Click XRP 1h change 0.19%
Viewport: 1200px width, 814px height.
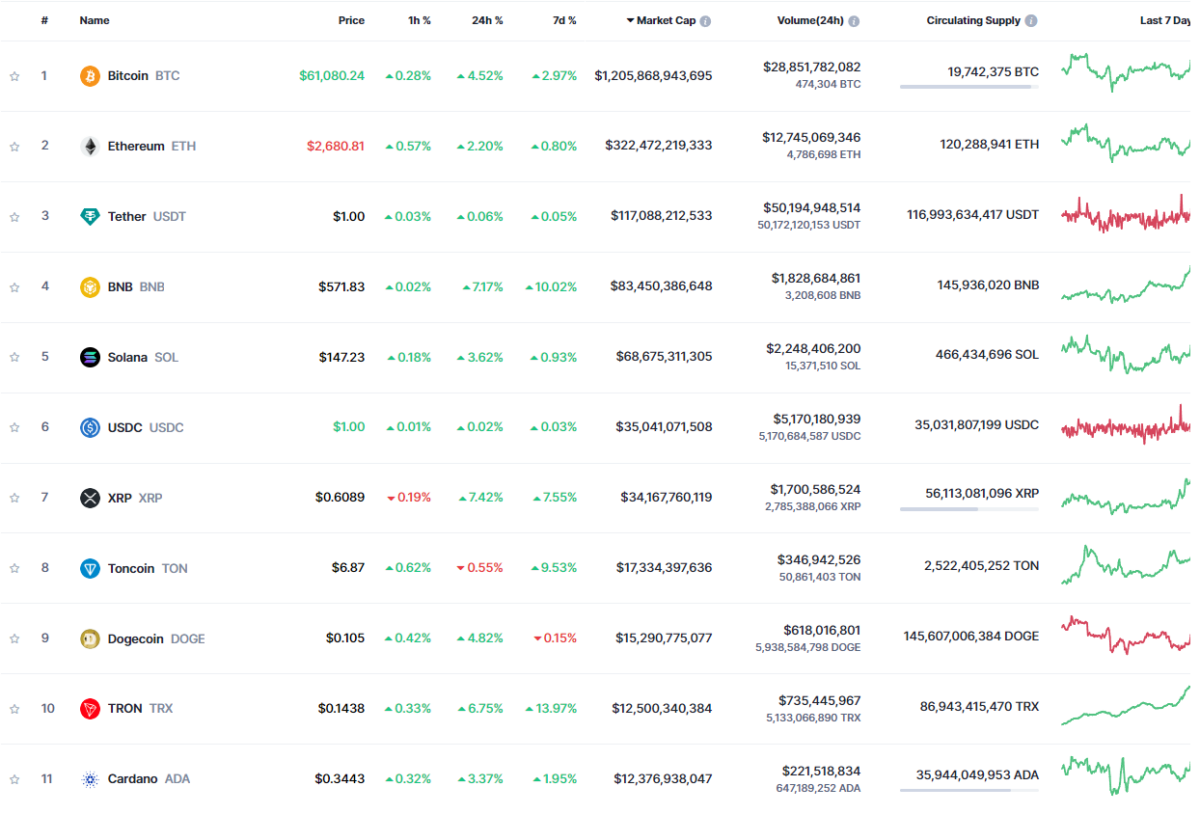click(x=409, y=498)
